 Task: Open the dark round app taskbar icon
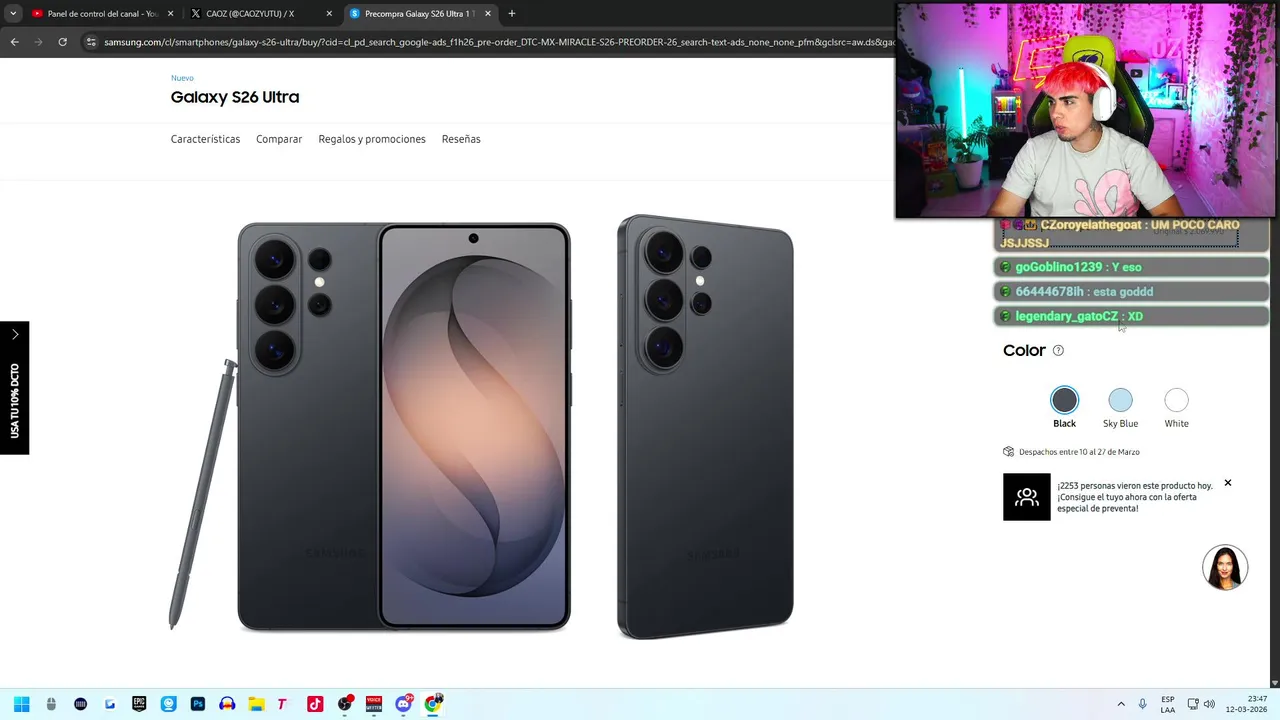81,704
